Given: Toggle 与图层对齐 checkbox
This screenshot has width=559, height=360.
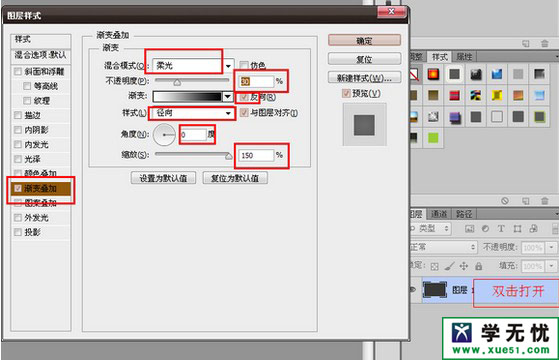Looking at the screenshot, I should (x=244, y=113).
